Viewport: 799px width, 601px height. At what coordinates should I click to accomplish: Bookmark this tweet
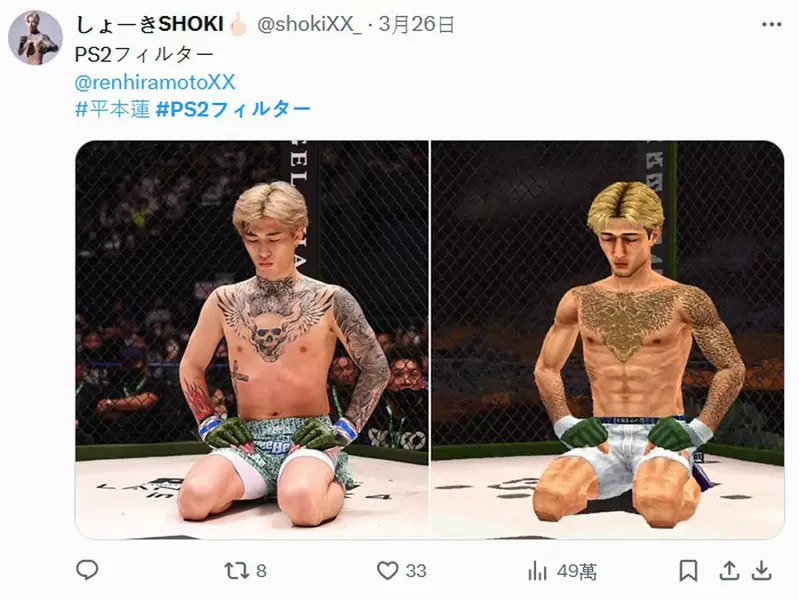coord(688,571)
